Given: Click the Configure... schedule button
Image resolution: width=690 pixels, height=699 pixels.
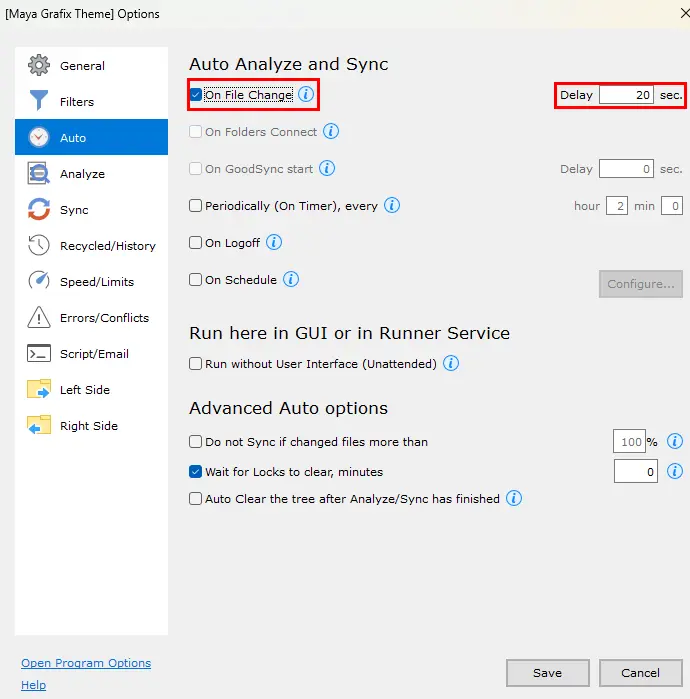Looking at the screenshot, I should pyautogui.click(x=641, y=284).
